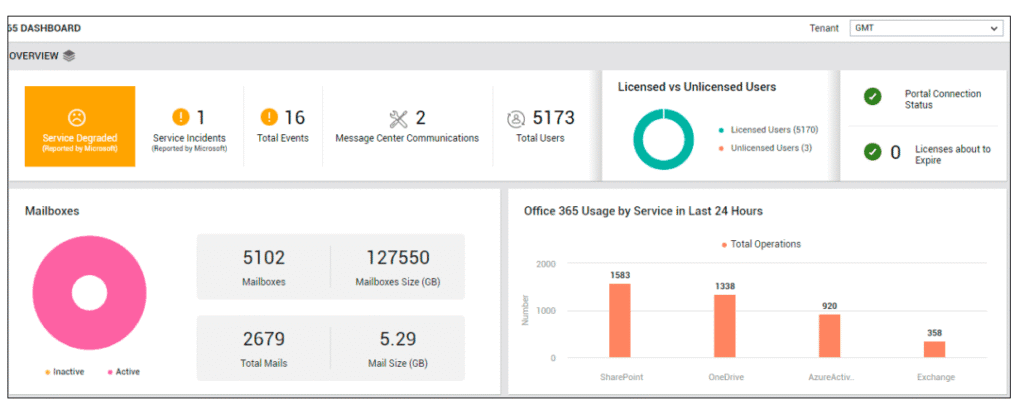The width and height of the screenshot is (1024, 405).
Task: Click the 127550 Mailboxes Size value
Action: point(398,257)
